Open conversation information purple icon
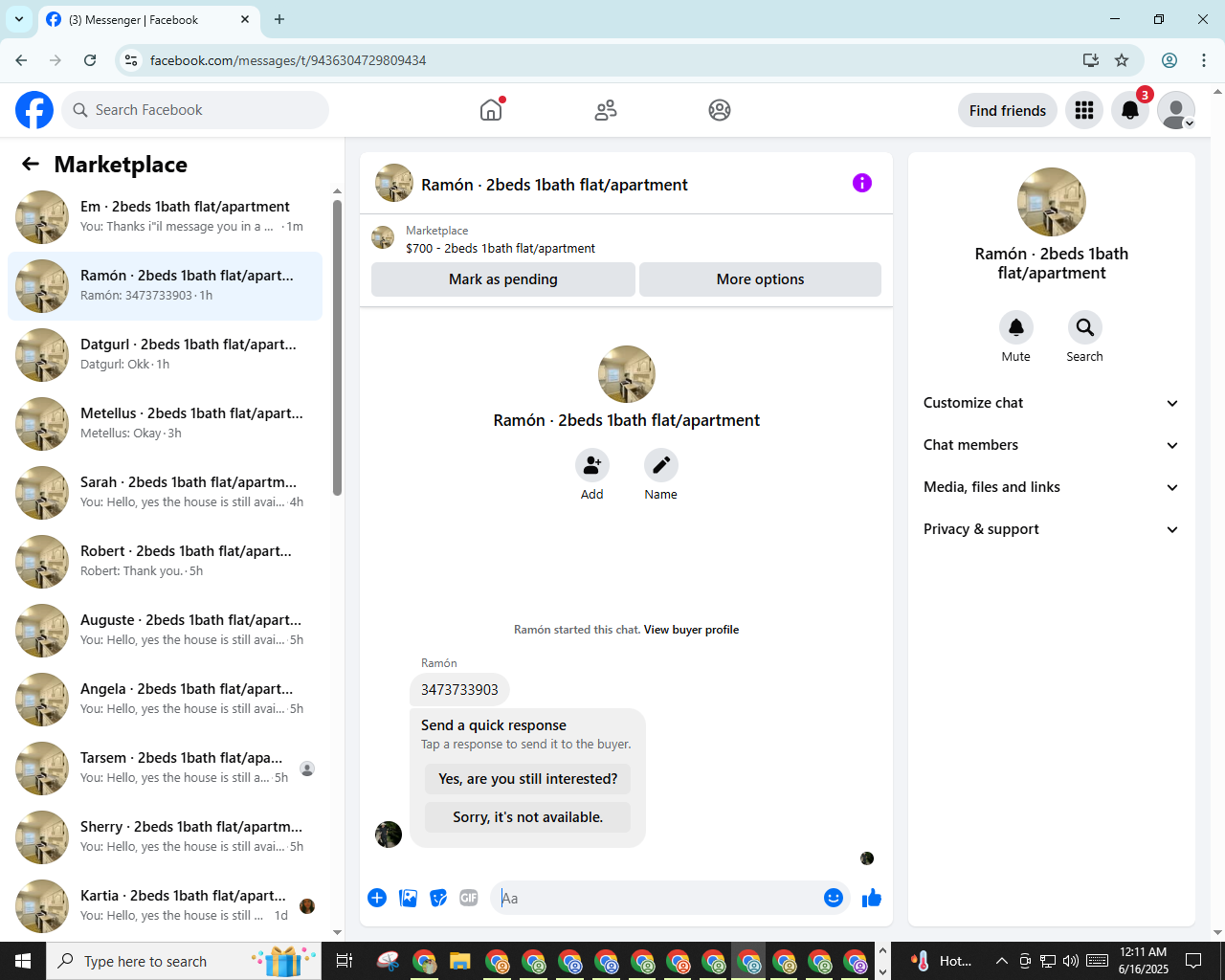The width and height of the screenshot is (1225, 980). [862, 183]
